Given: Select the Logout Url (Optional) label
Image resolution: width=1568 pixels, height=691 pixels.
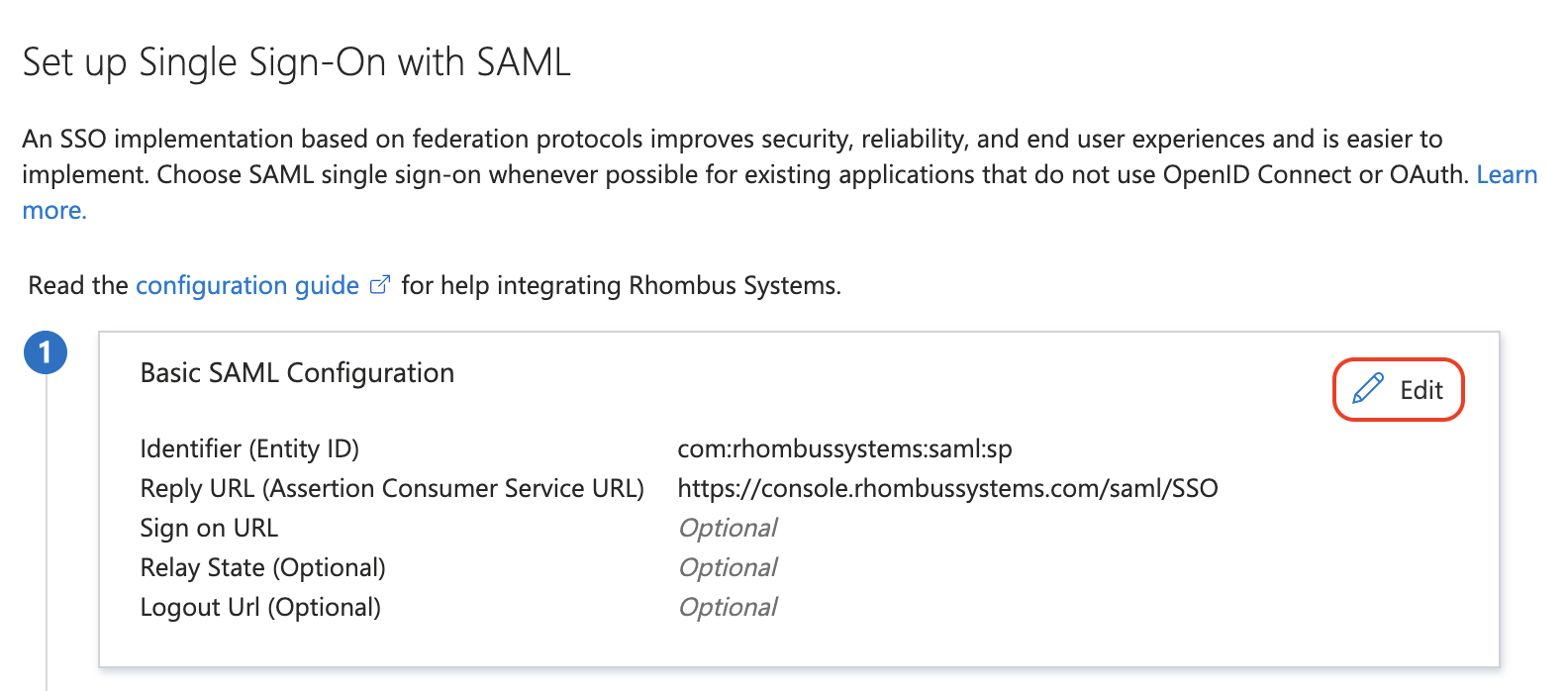Looking at the screenshot, I should (x=260, y=607).
